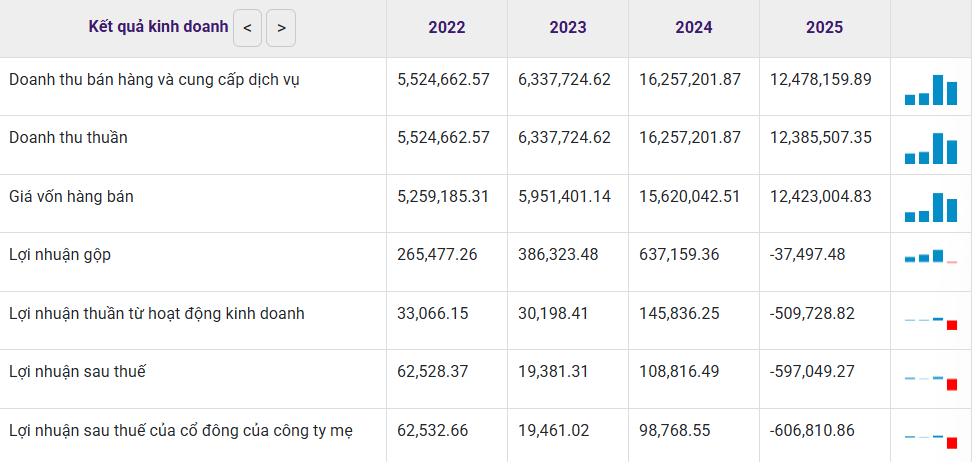Click the value 33,066.15
Screen dimensions: 972x462
tap(433, 314)
